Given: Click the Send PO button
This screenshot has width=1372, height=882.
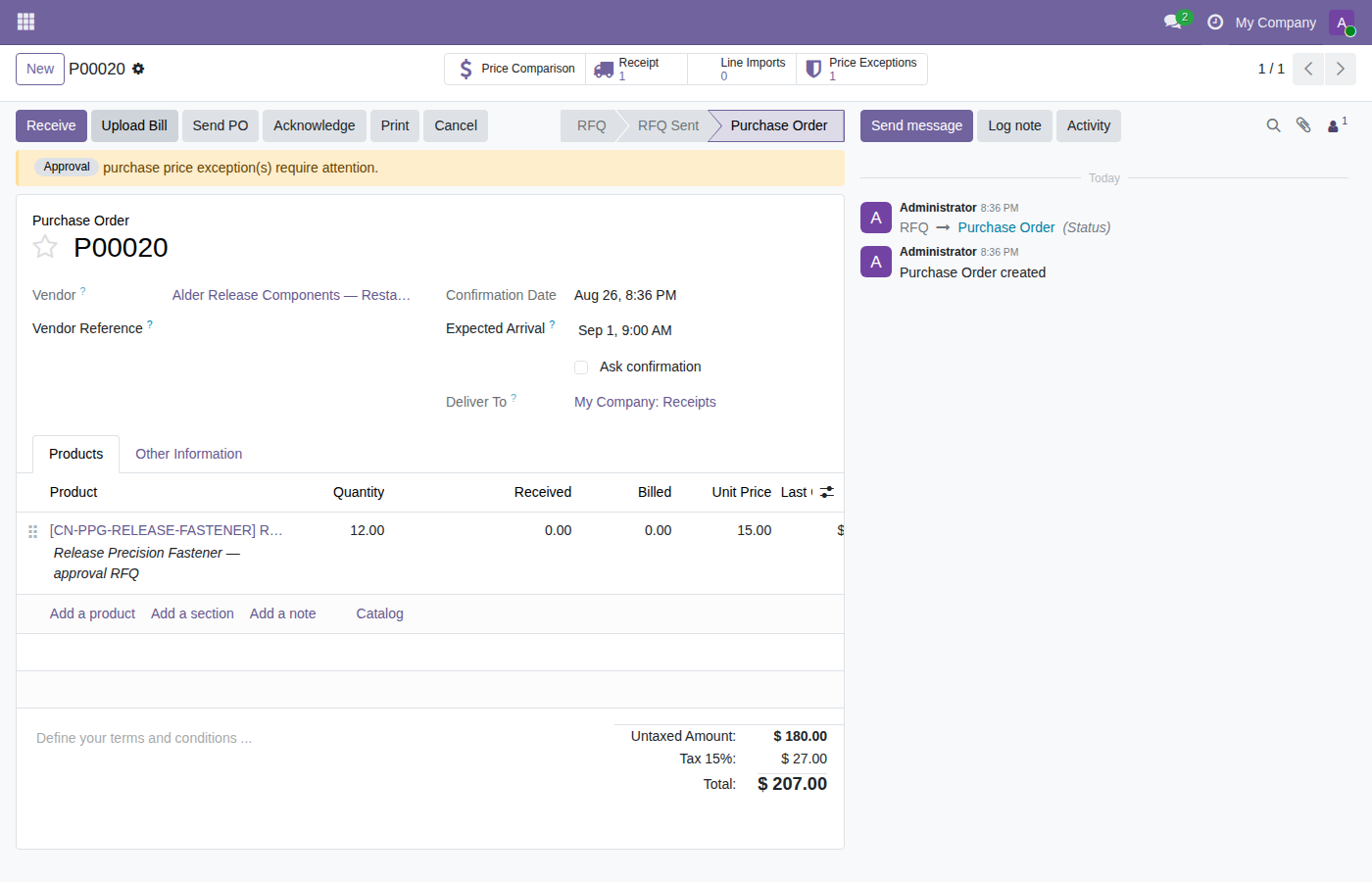Looking at the screenshot, I should click(220, 125).
